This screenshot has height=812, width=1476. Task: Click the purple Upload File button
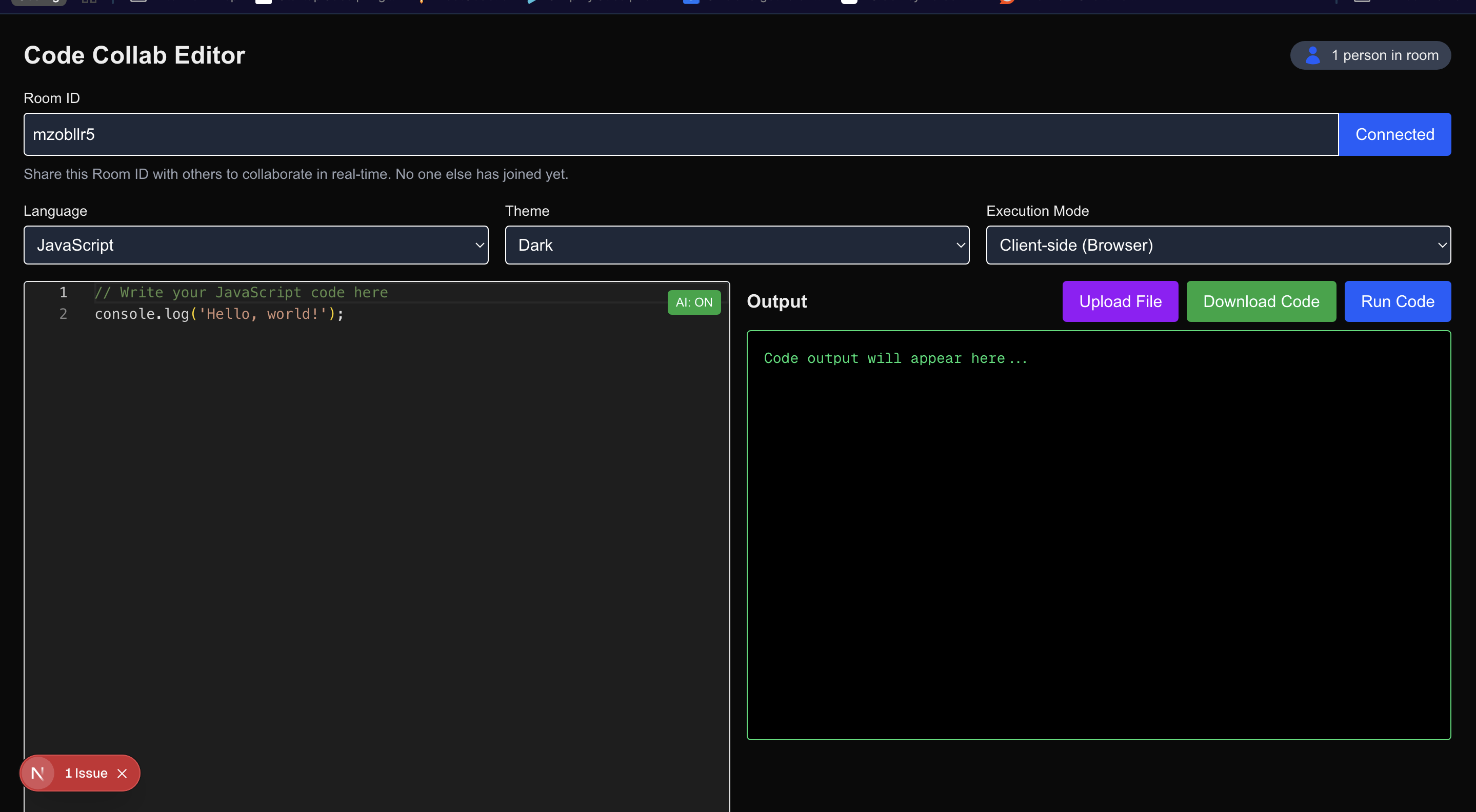pos(1120,301)
